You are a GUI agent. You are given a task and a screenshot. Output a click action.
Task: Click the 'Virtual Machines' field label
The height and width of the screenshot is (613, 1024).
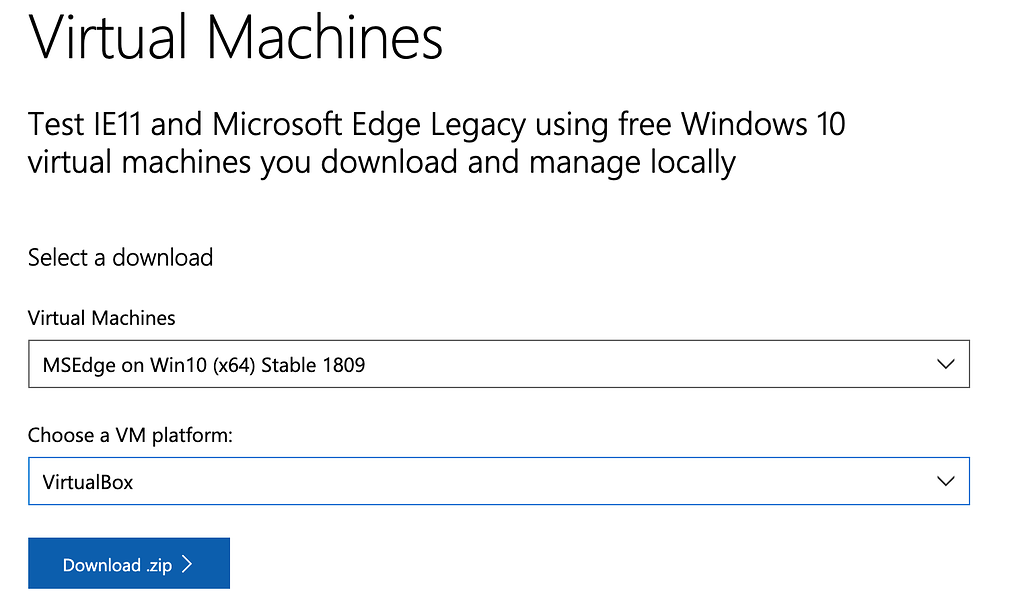pyautogui.click(x=101, y=318)
